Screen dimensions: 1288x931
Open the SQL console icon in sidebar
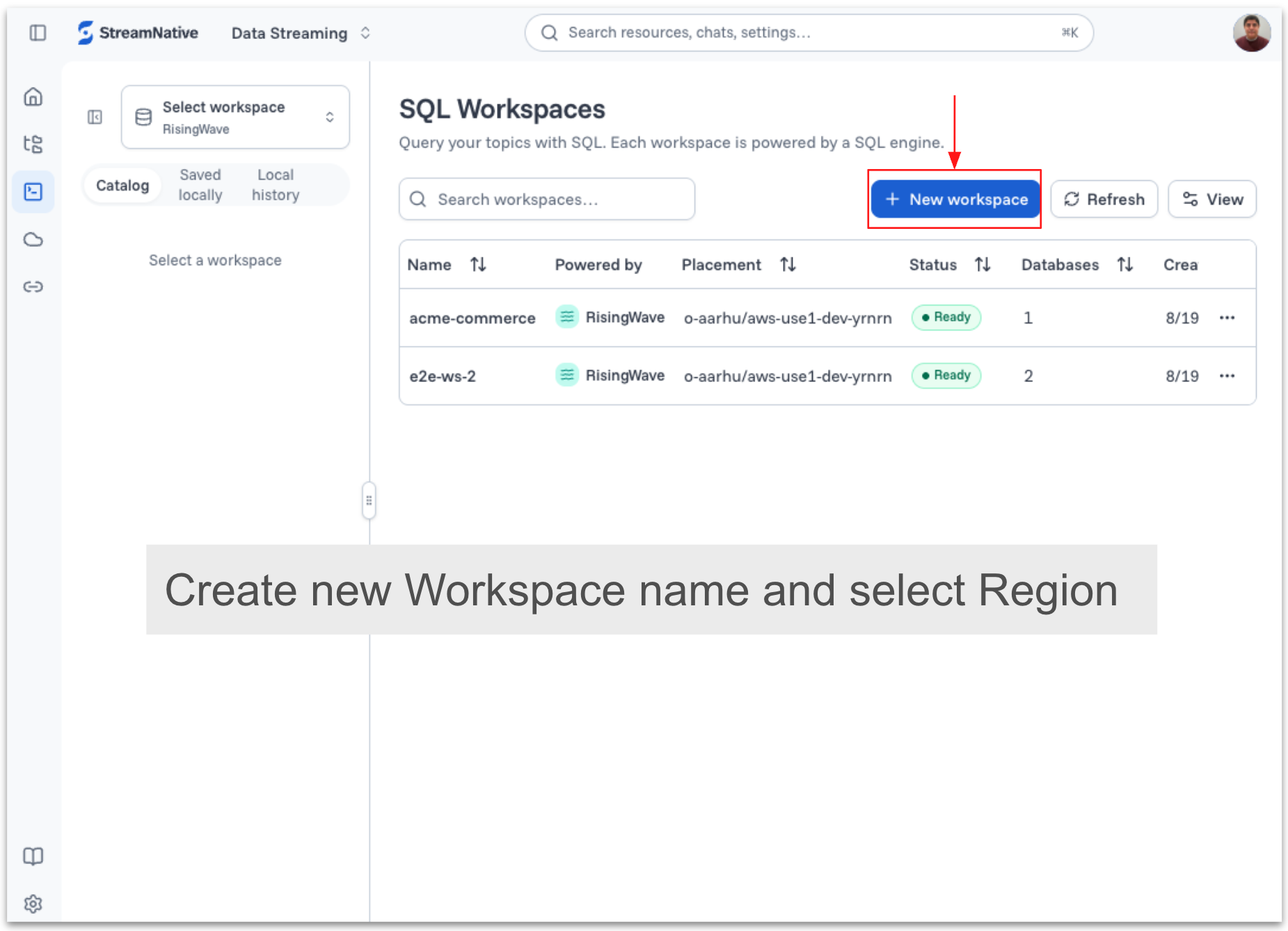[33, 191]
